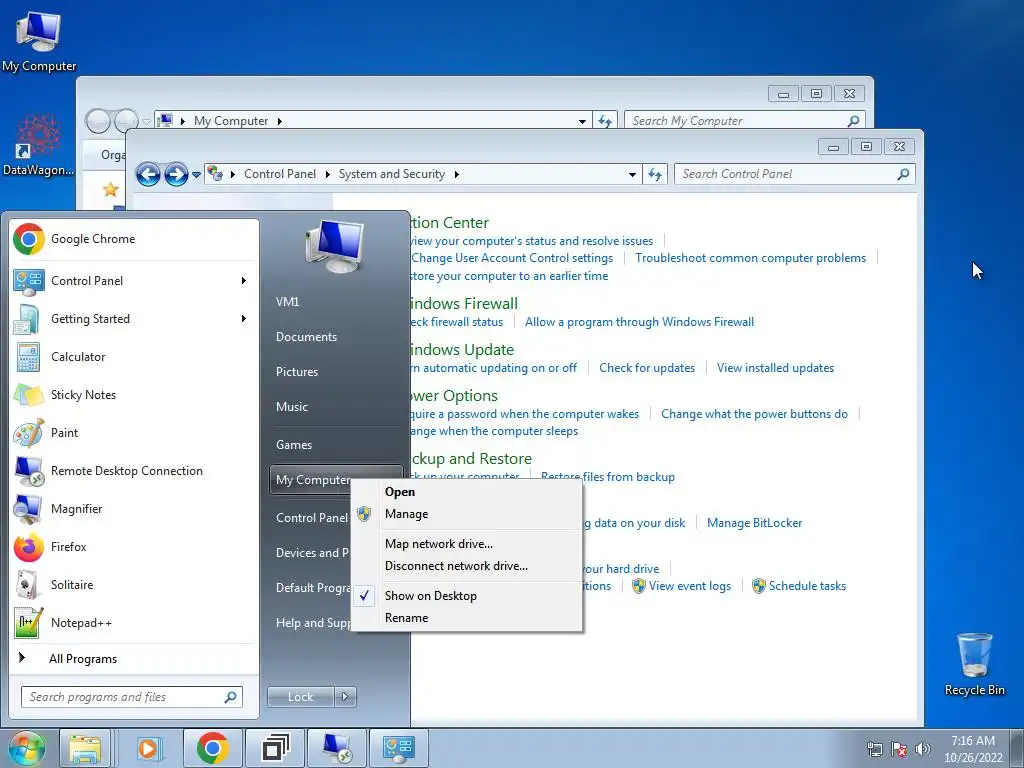Select DataWagon desktop shortcut
1024x768 pixels.
[39, 146]
